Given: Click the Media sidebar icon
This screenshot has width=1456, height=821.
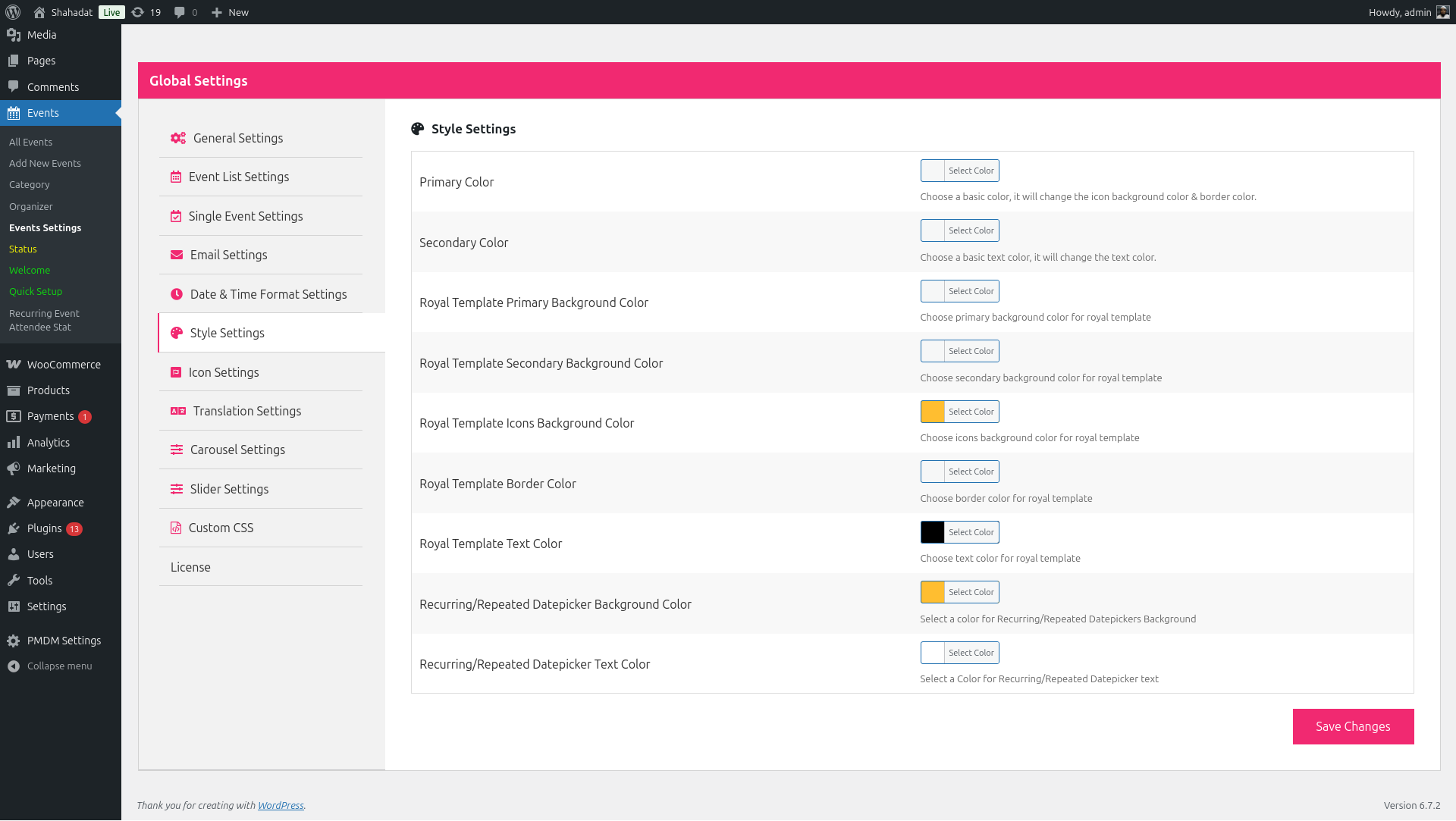Looking at the screenshot, I should (x=14, y=35).
